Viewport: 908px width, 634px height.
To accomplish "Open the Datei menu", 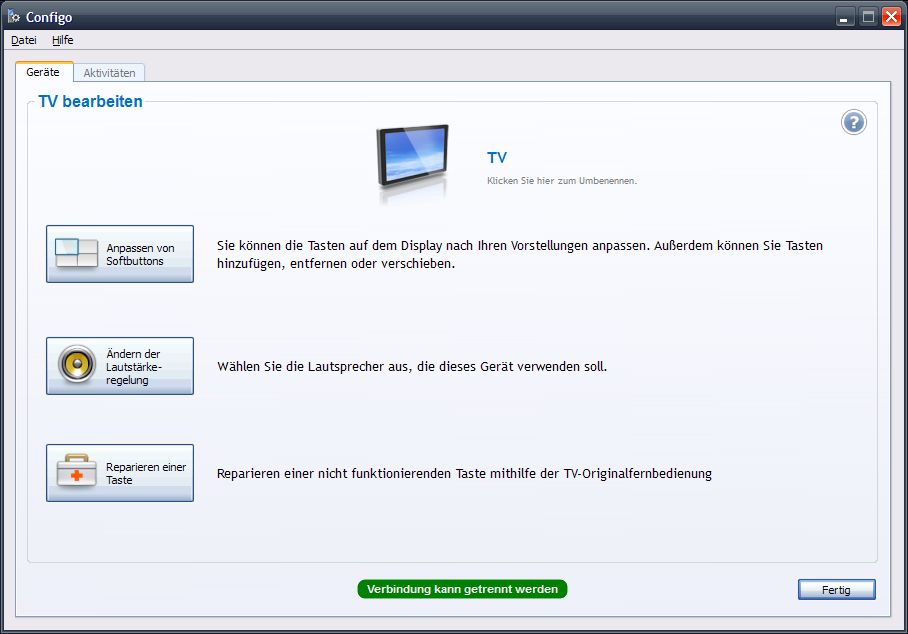I will pos(23,40).
